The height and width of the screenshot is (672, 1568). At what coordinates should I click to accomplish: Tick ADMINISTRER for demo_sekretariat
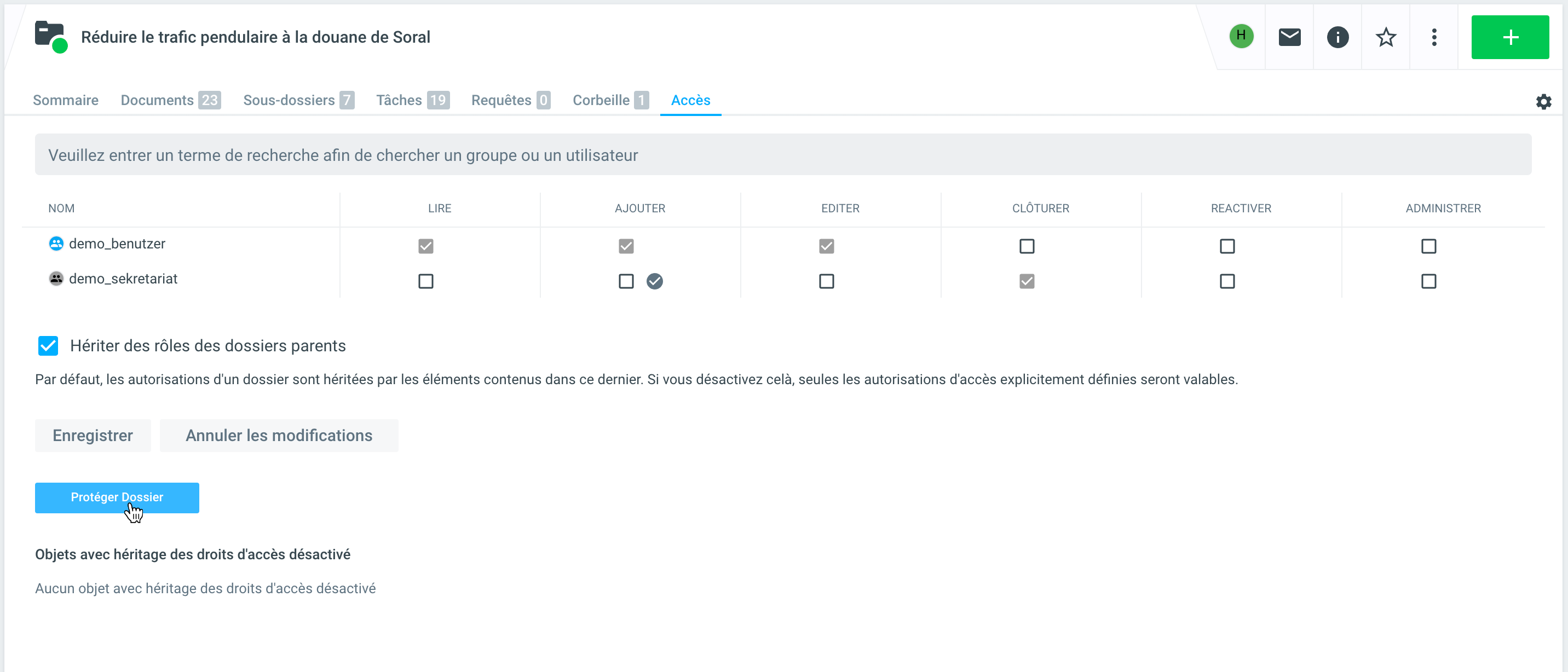tap(1428, 281)
